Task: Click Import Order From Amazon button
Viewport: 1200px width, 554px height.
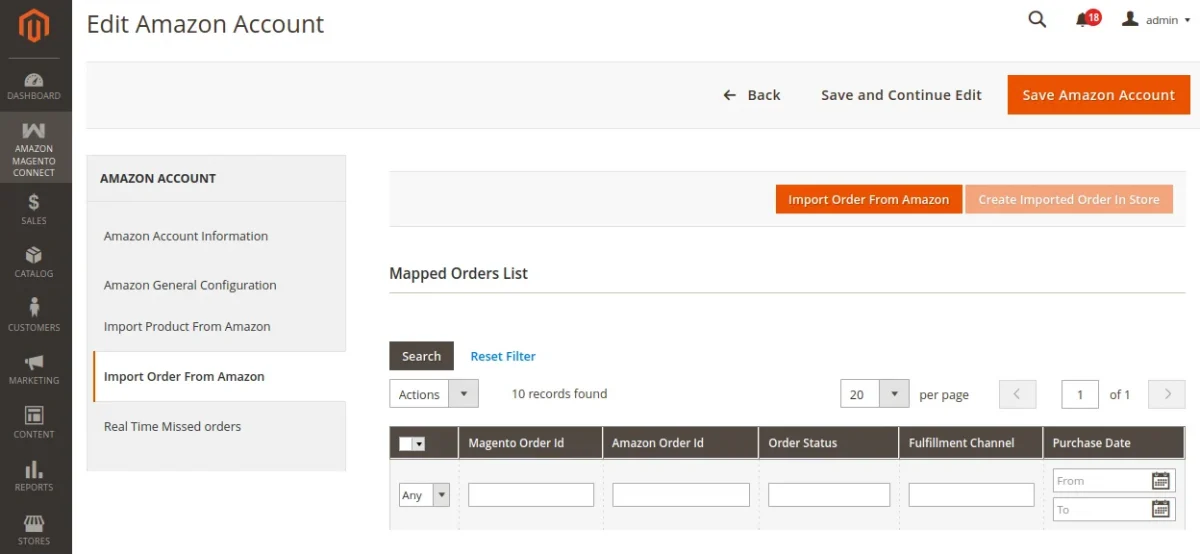Action: [x=868, y=199]
